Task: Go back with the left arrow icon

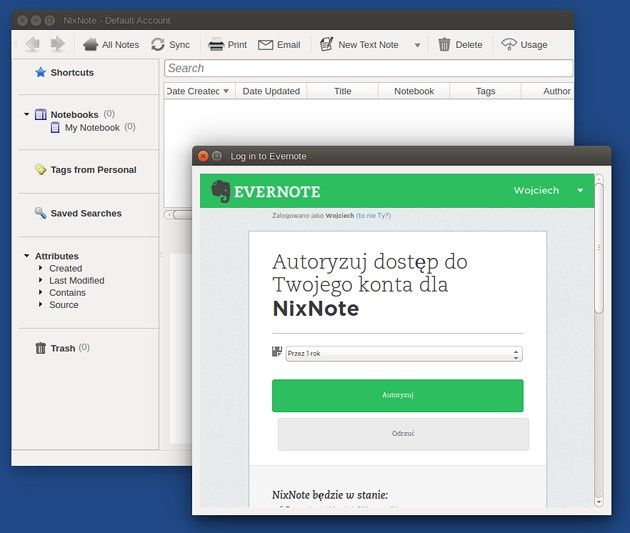Action: point(33,44)
